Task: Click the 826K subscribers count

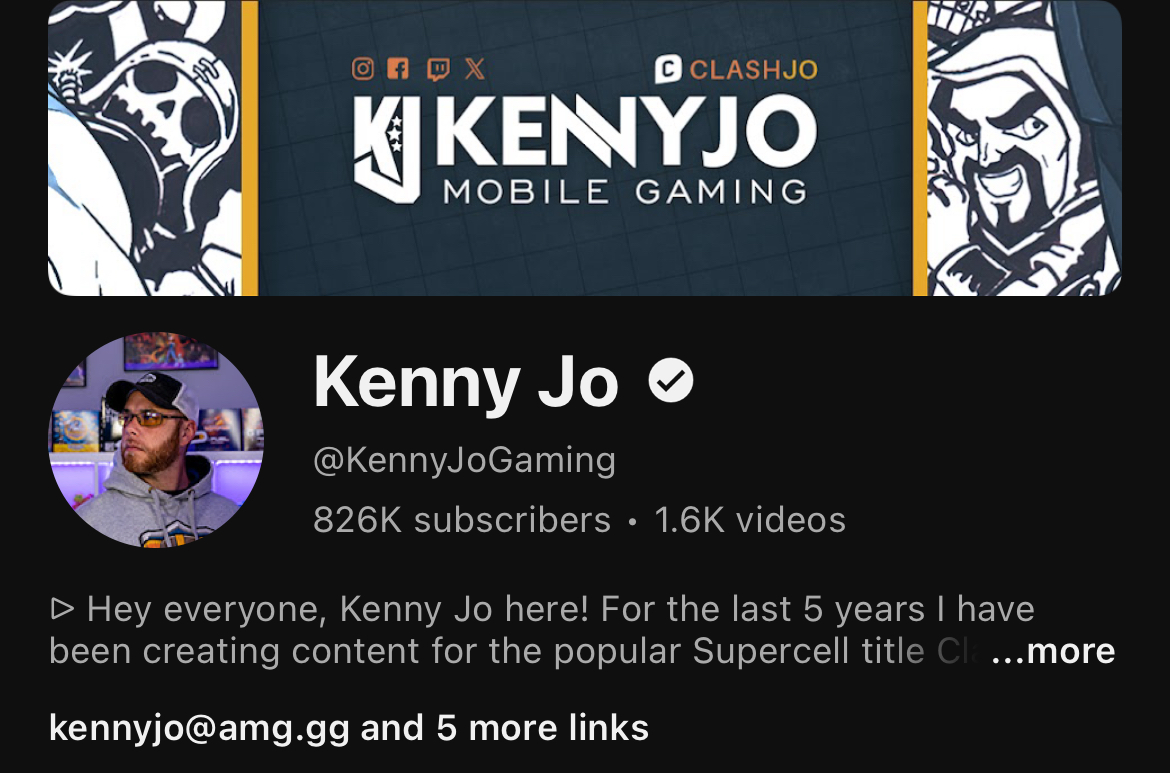Action: click(x=462, y=519)
